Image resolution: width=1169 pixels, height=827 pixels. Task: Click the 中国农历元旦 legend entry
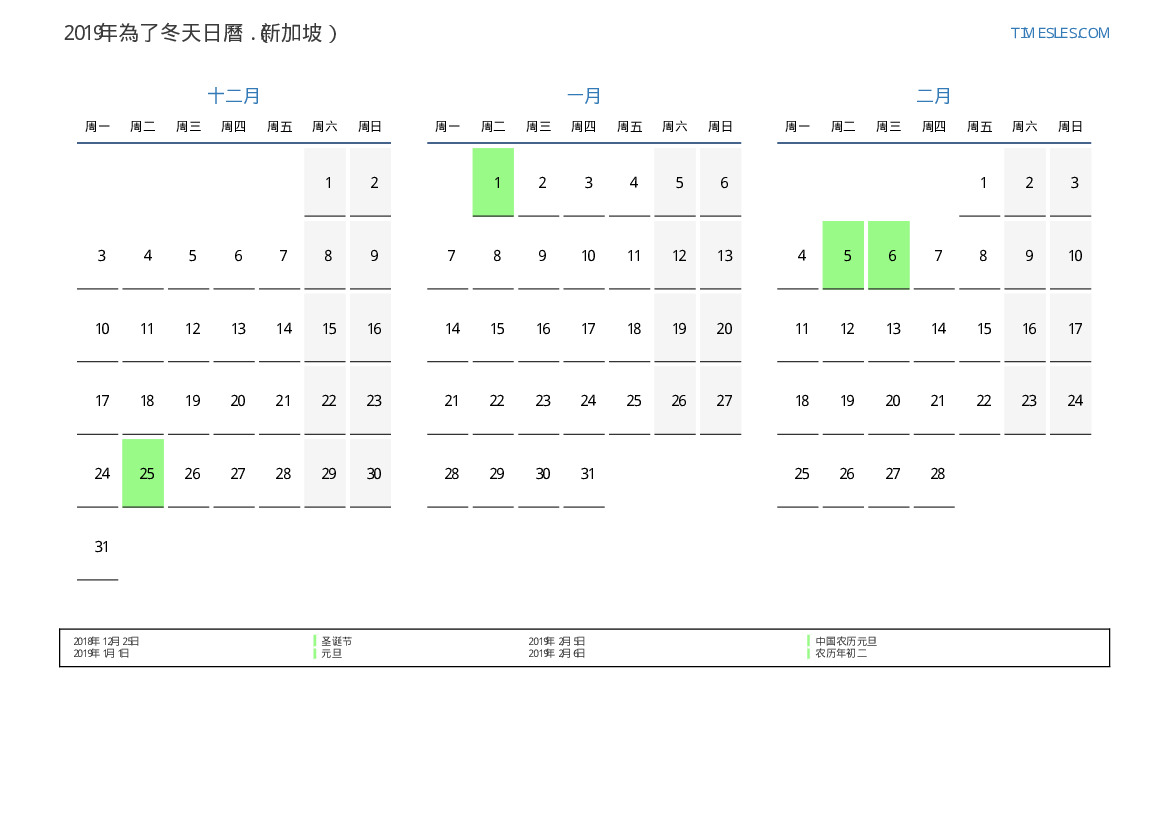click(845, 641)
